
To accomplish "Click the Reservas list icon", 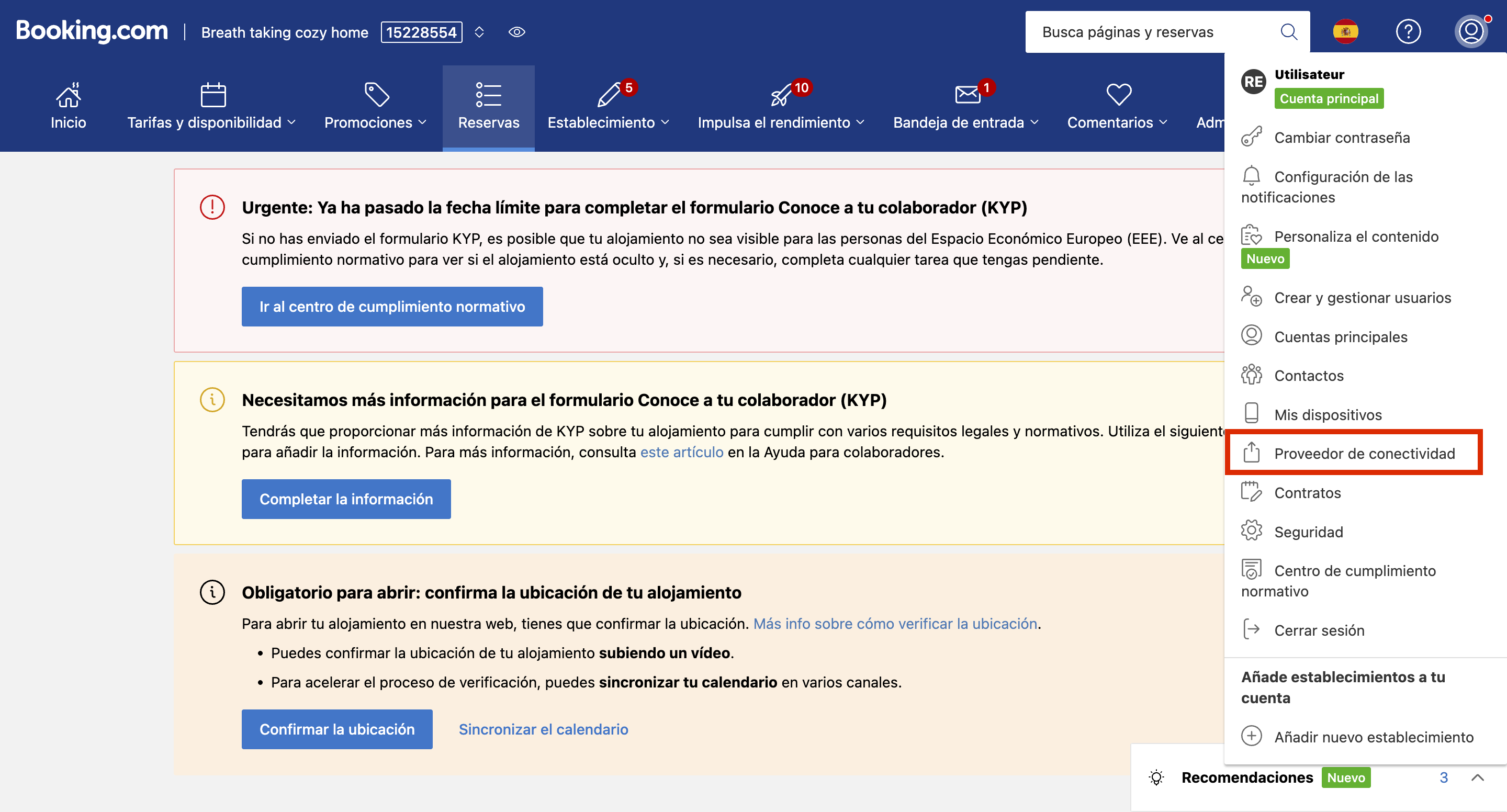I will 488,95.
